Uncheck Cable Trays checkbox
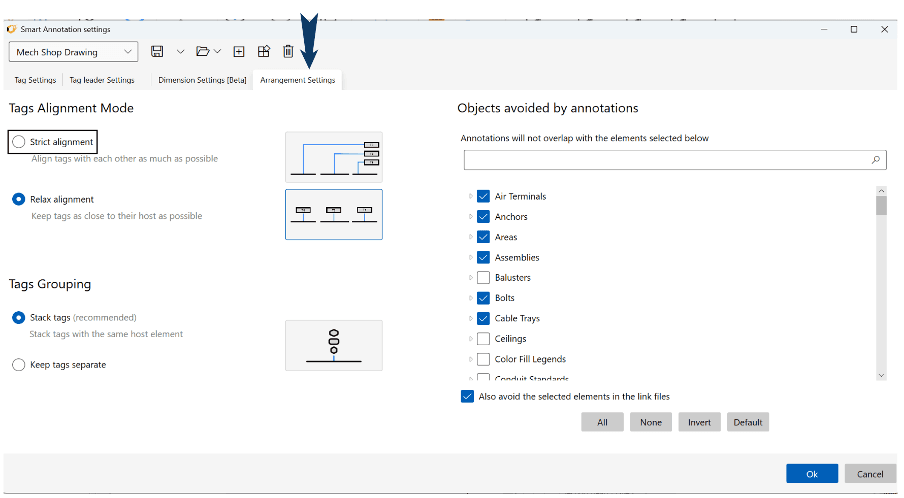Viewport: 904px width, 498px height. click(483, 318)
